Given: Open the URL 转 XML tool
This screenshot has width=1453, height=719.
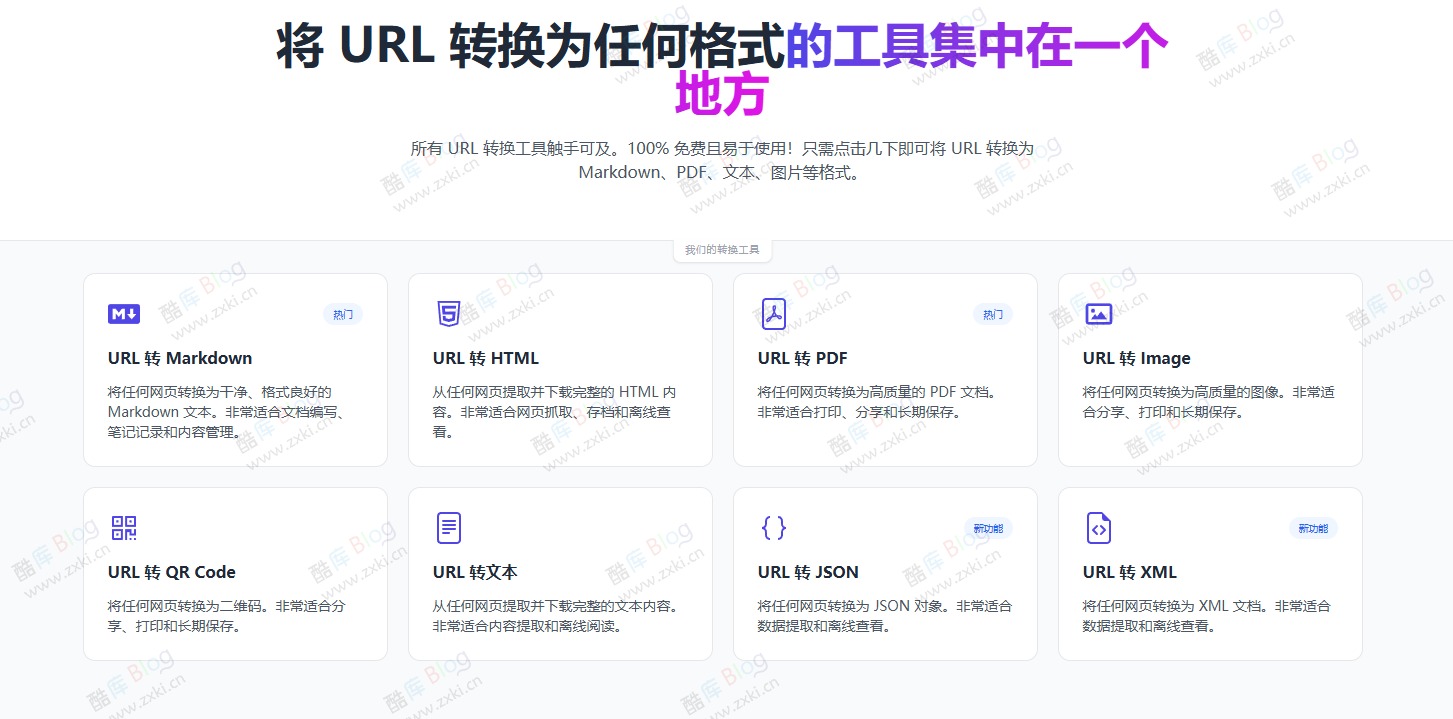Looking at the screenshot, I should pyautogui.click(x=1128, y=572).
